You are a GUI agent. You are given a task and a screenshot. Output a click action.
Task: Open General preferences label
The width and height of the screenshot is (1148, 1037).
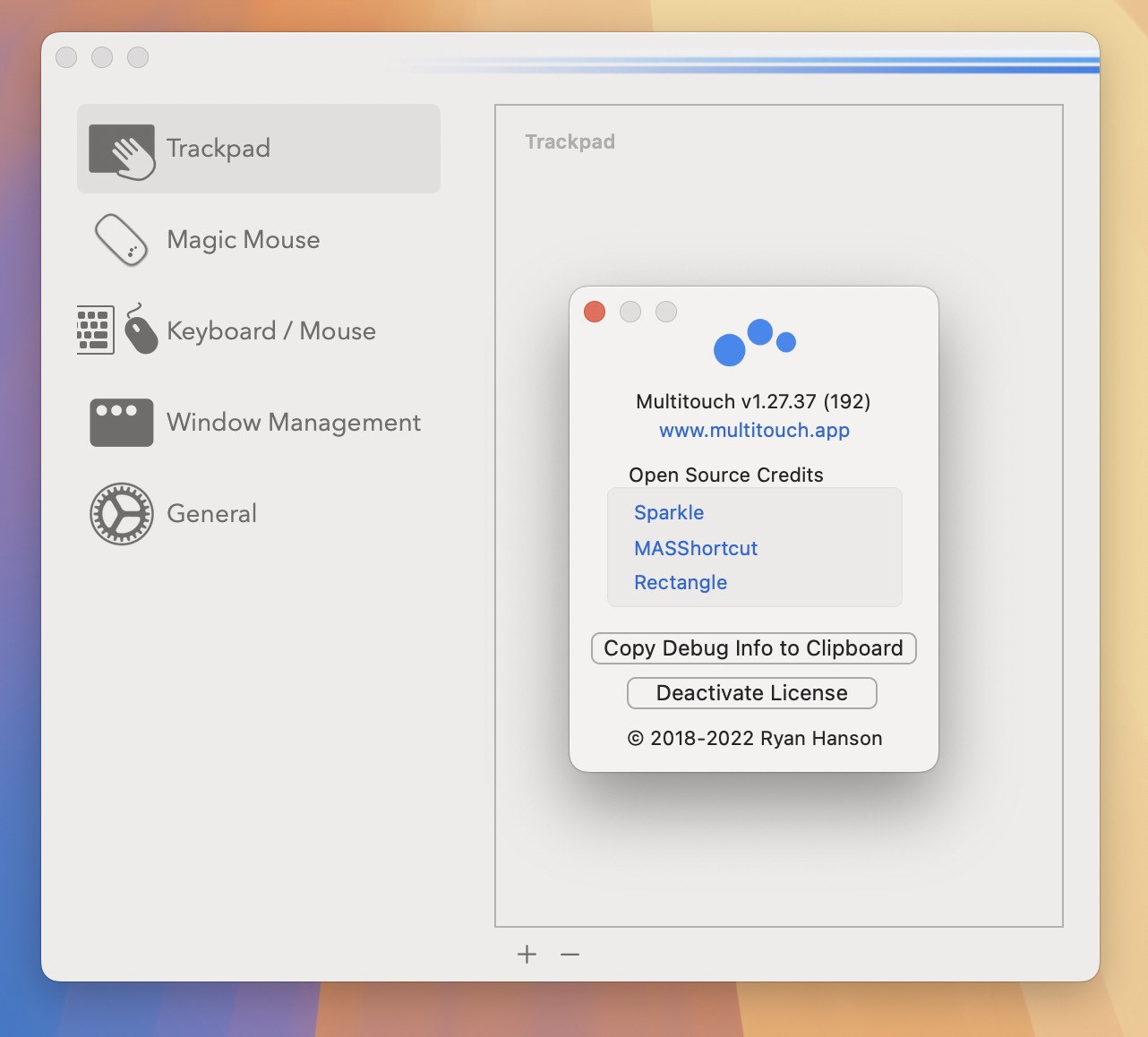pos(212,514)
